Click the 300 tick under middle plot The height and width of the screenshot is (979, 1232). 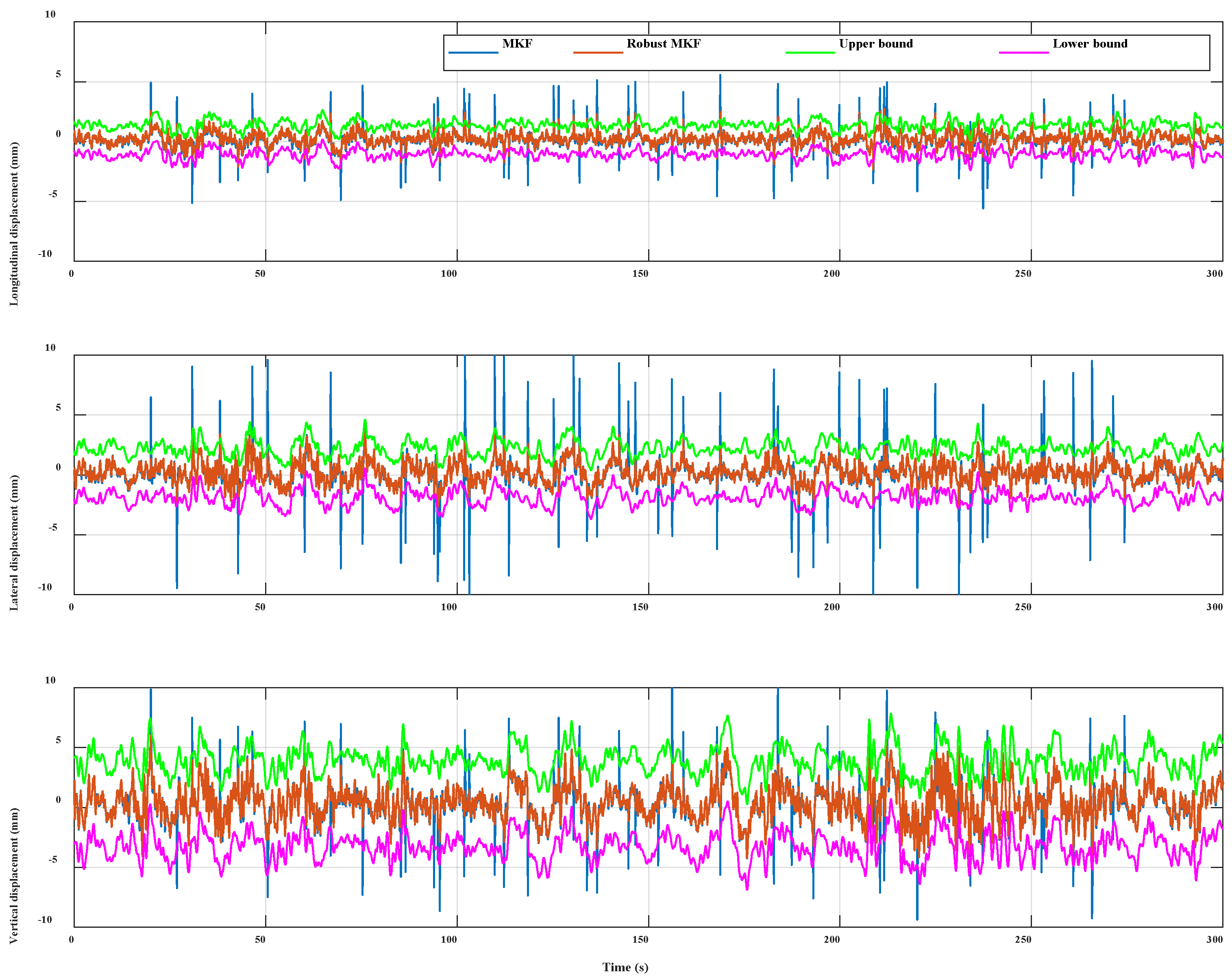[x=1214, y=607]
